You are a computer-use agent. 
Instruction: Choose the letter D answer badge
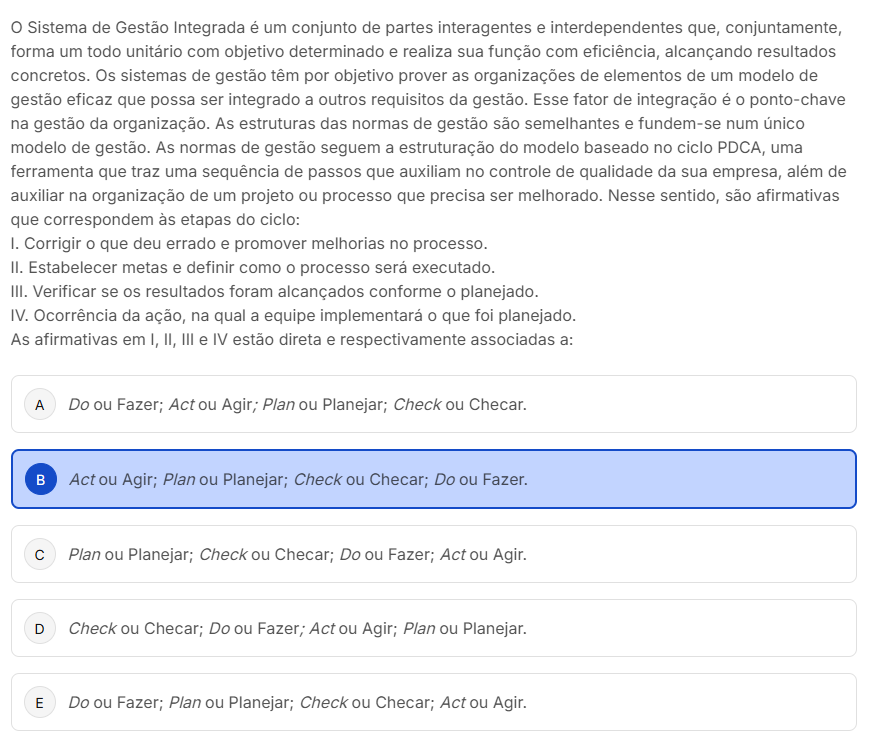[39, 629]
